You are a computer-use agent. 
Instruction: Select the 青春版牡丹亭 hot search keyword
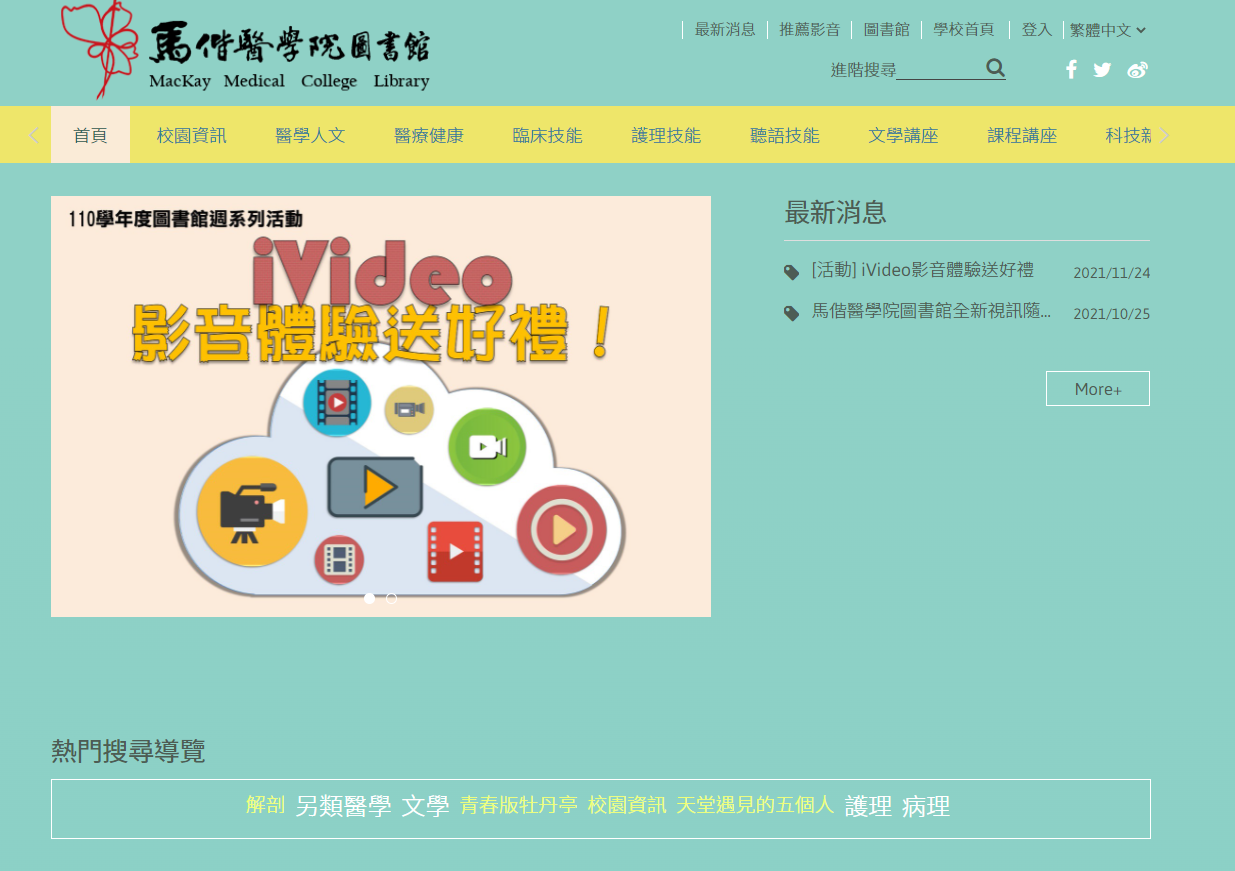[518, 805]
